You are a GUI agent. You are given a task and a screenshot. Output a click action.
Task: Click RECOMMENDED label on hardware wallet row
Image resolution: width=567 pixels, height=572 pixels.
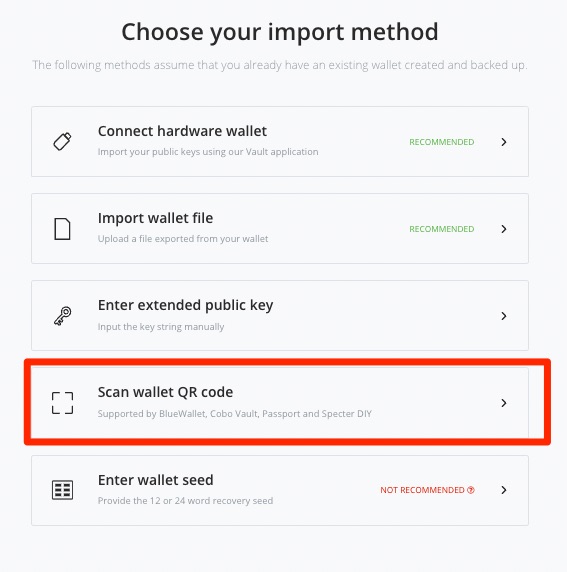(441, 142)
